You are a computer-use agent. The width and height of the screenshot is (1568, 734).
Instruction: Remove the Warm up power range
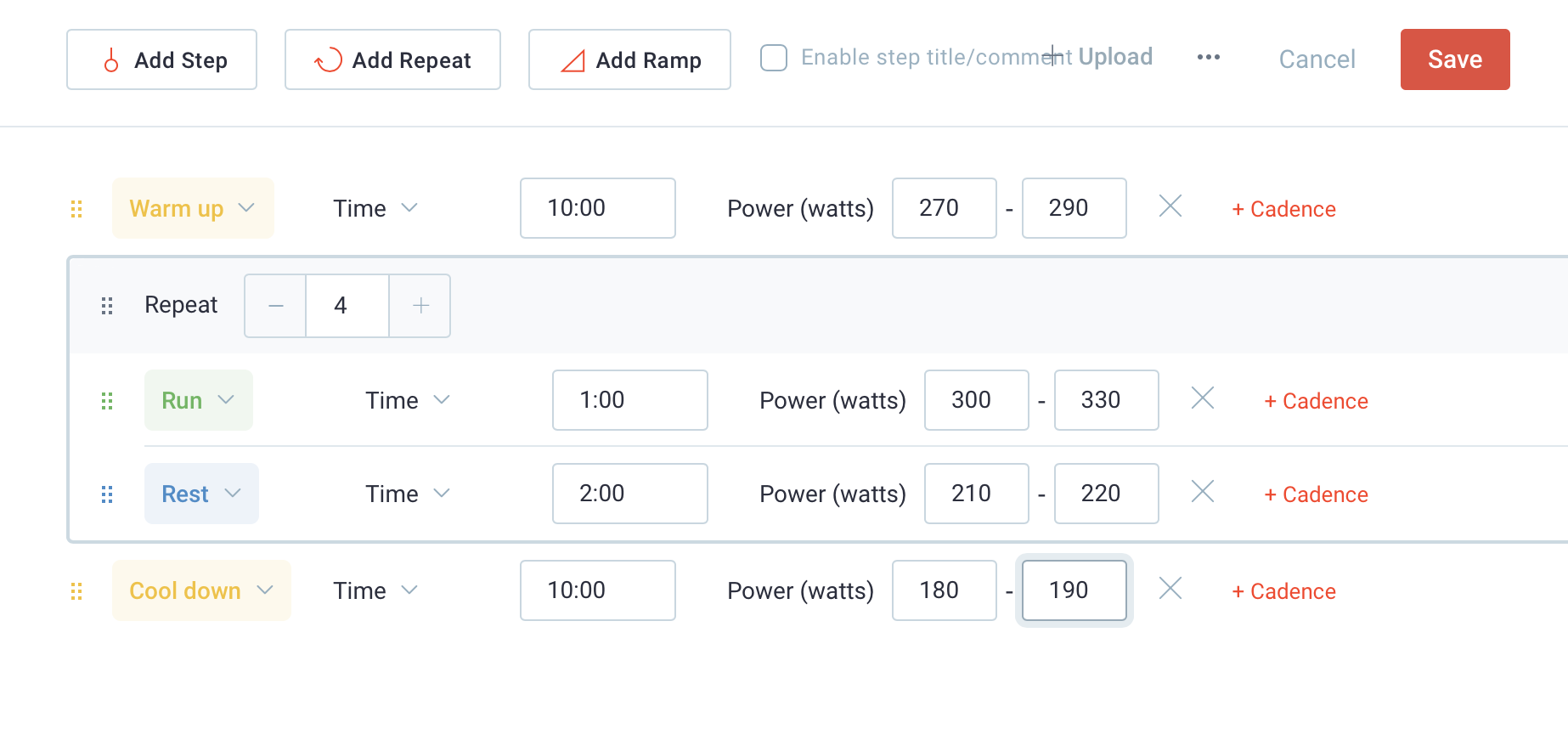[1170, 206]
